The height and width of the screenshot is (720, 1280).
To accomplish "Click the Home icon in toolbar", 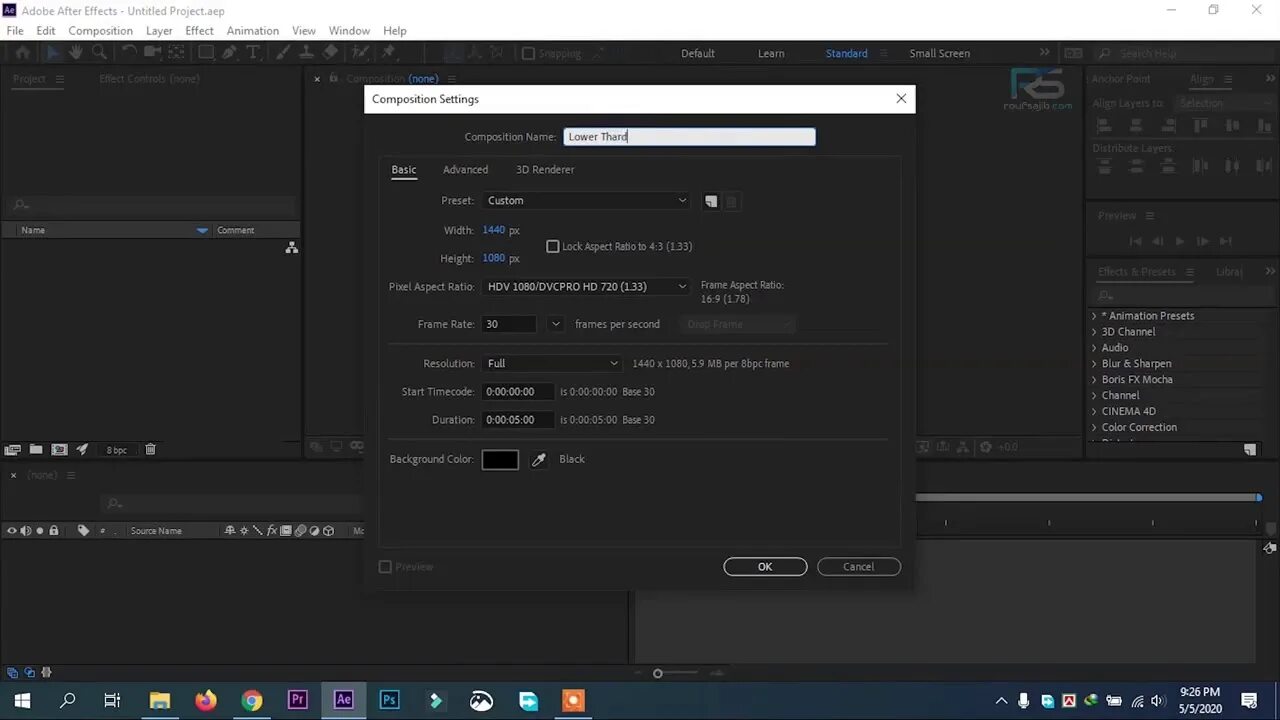I will click(x=22, y=53).
